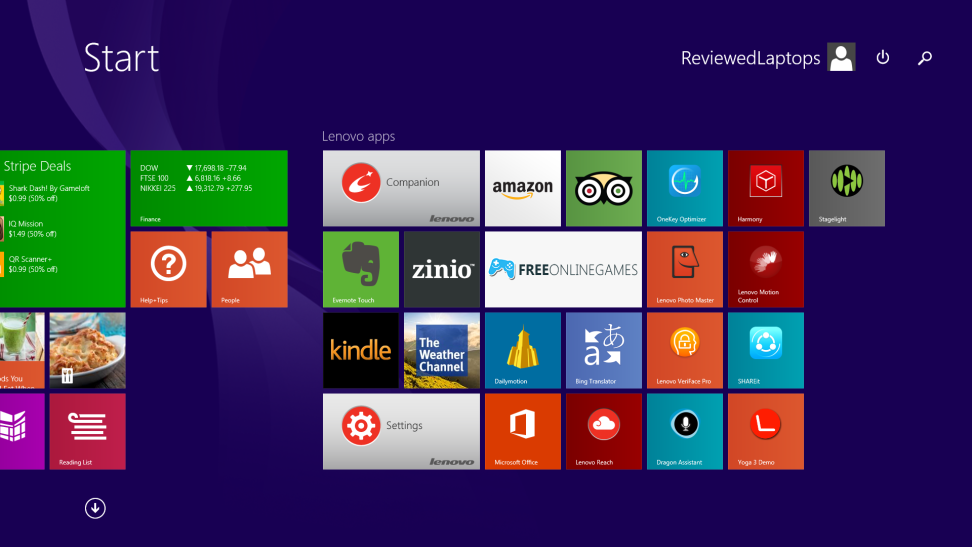This screenshot has width=972, height=547.
Task: Open QR Scanner+ deal entry
Action: pyautogui.click(x=29, y=264)
